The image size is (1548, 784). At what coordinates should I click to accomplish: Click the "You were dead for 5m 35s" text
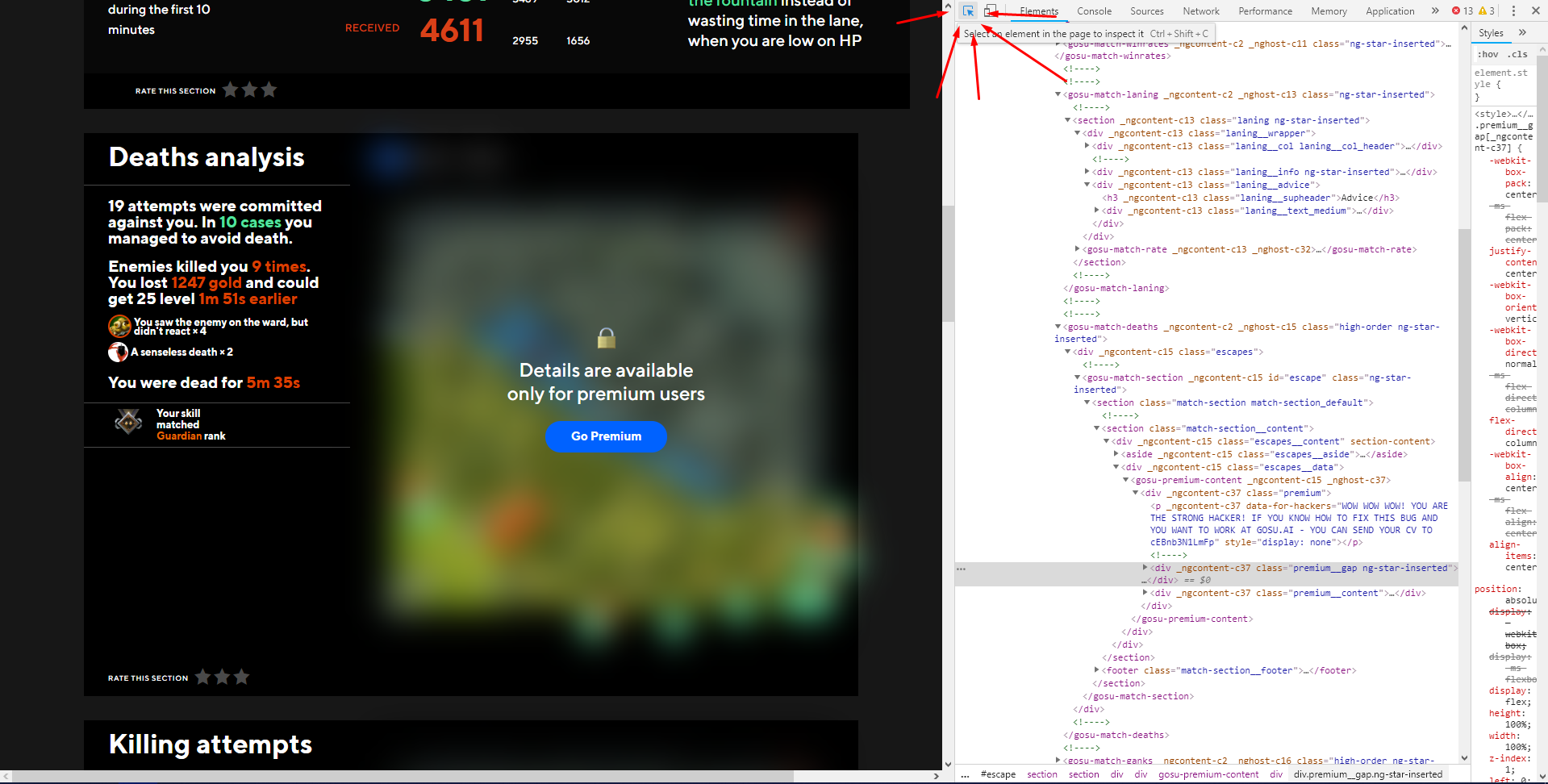coord(204,383)
